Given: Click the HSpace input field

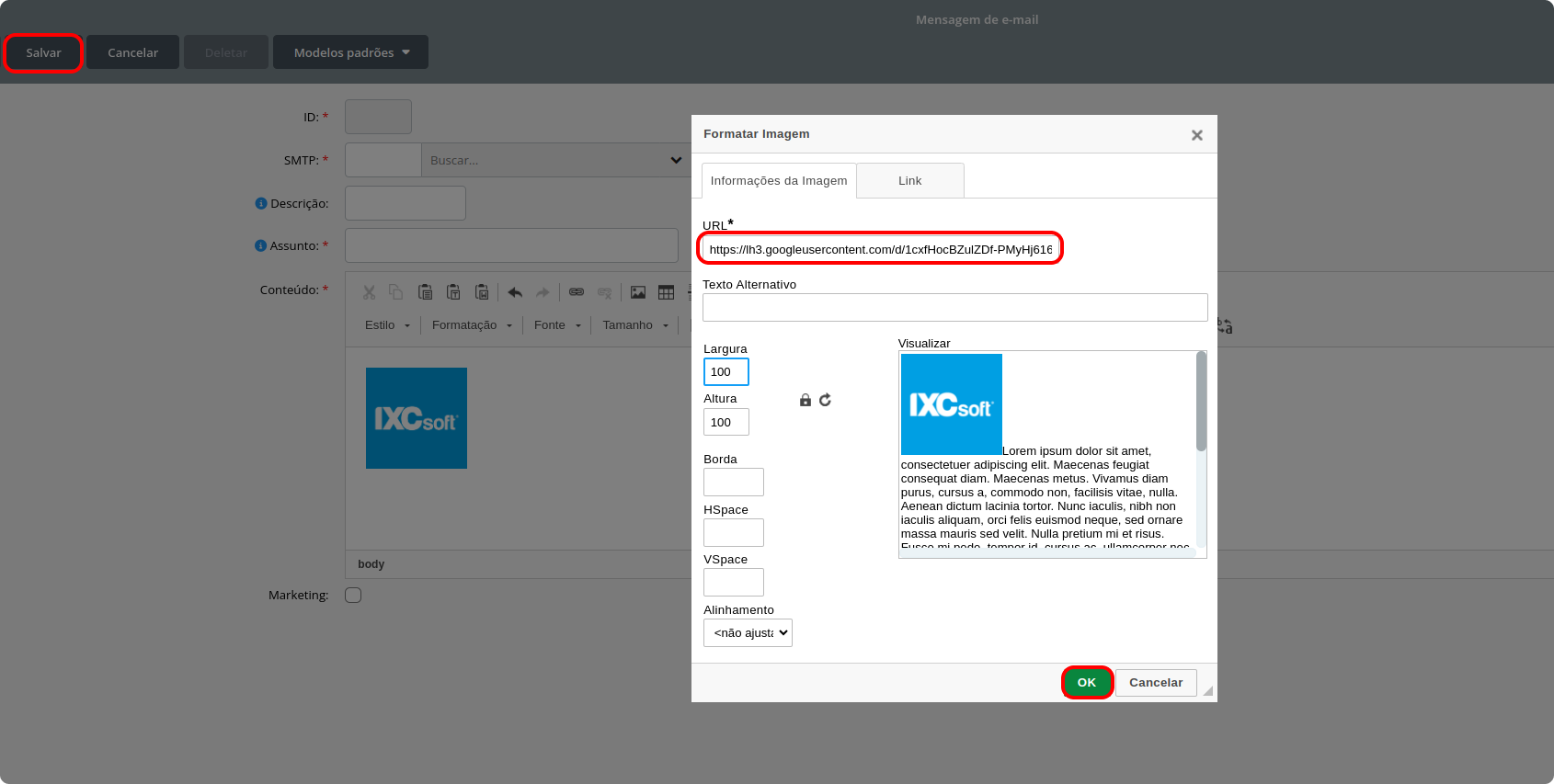Looking at the screenshot, I should click(x=733, y=532).
